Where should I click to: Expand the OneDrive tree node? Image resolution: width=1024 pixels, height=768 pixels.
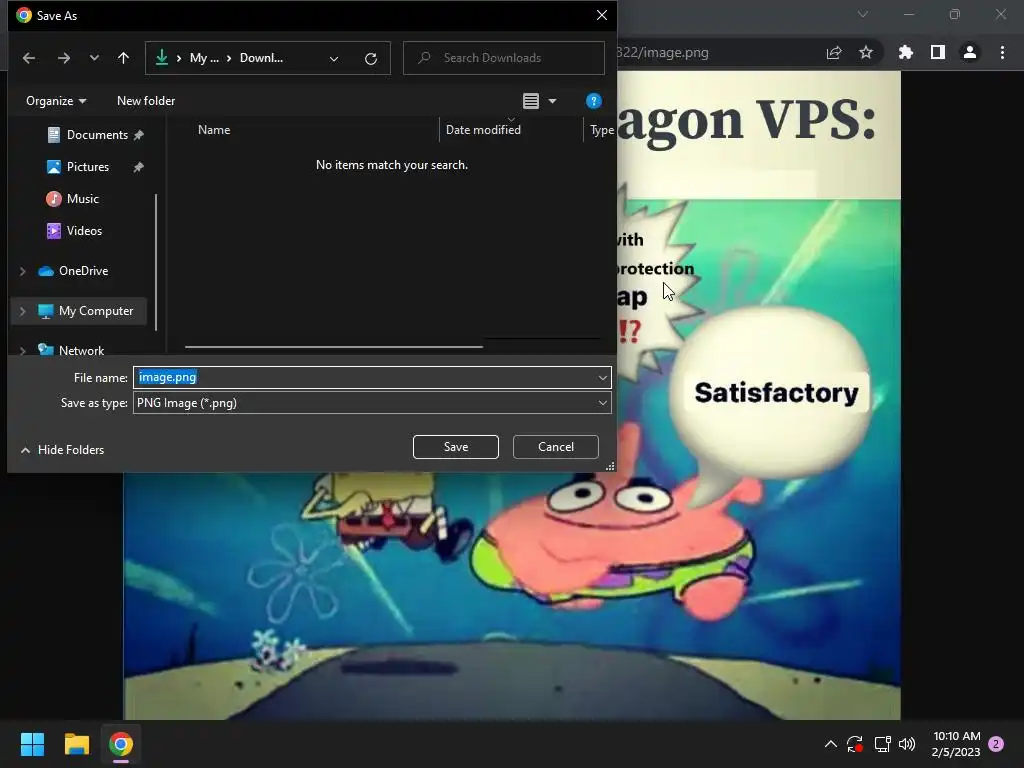pos(23,271)
